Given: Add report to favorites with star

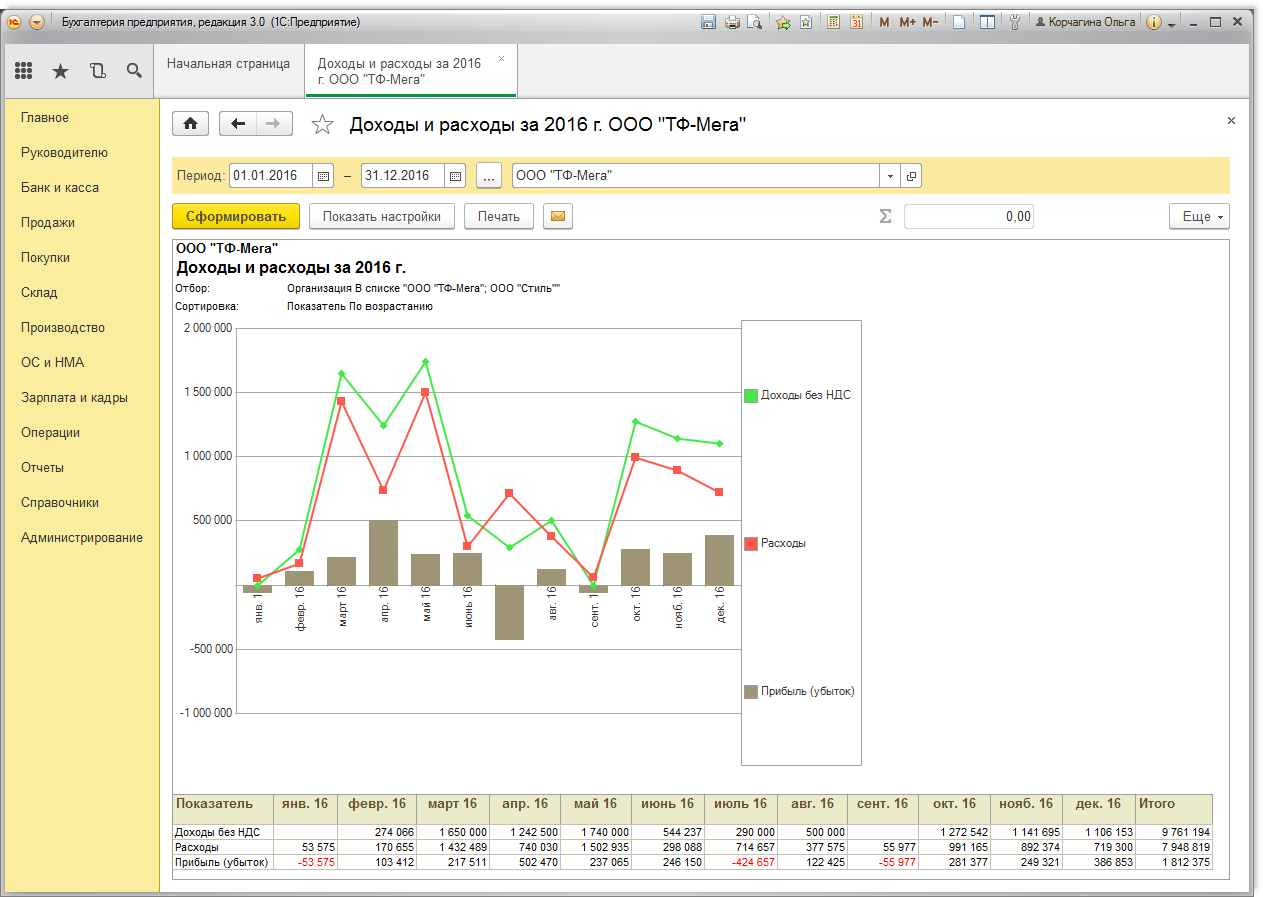Looking at the screenshot, I should point(322,125).
